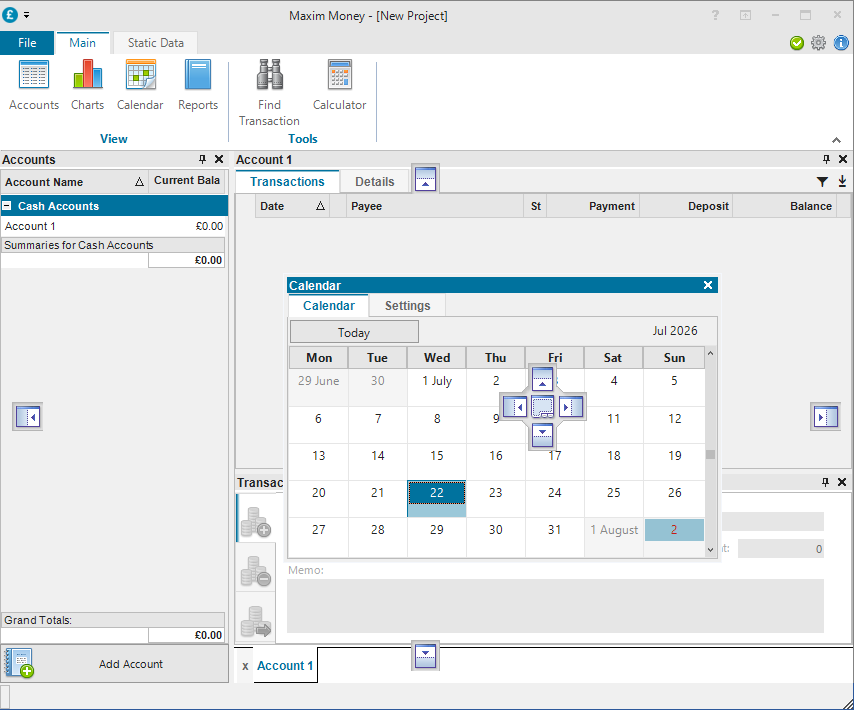Open the Reports view
Image resolution: width=854 pixels, height=710 pixels.
pyautogui.click(x=198, y=85)
